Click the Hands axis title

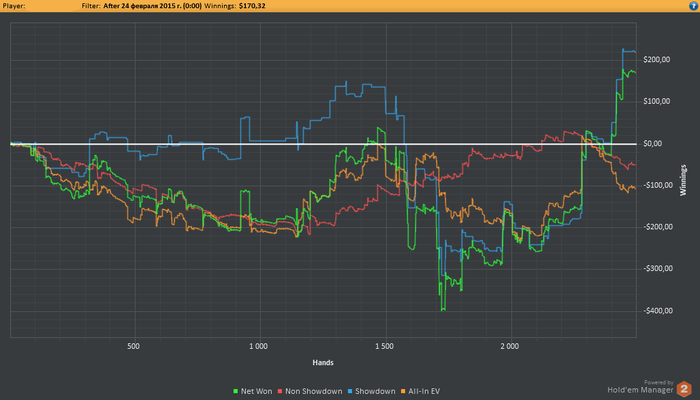point(323,362)
